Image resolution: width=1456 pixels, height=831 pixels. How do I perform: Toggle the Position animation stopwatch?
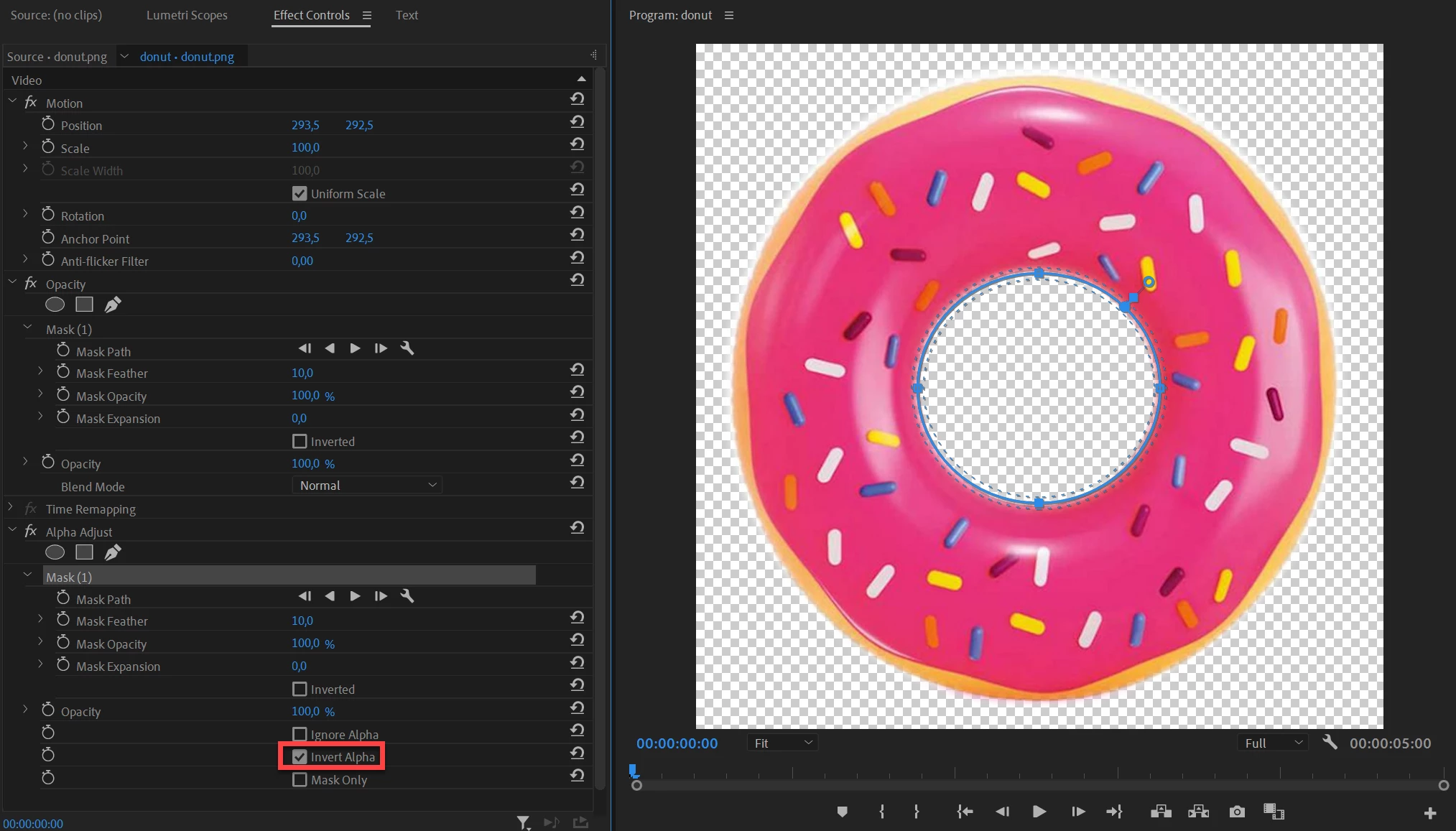(48, 124)
